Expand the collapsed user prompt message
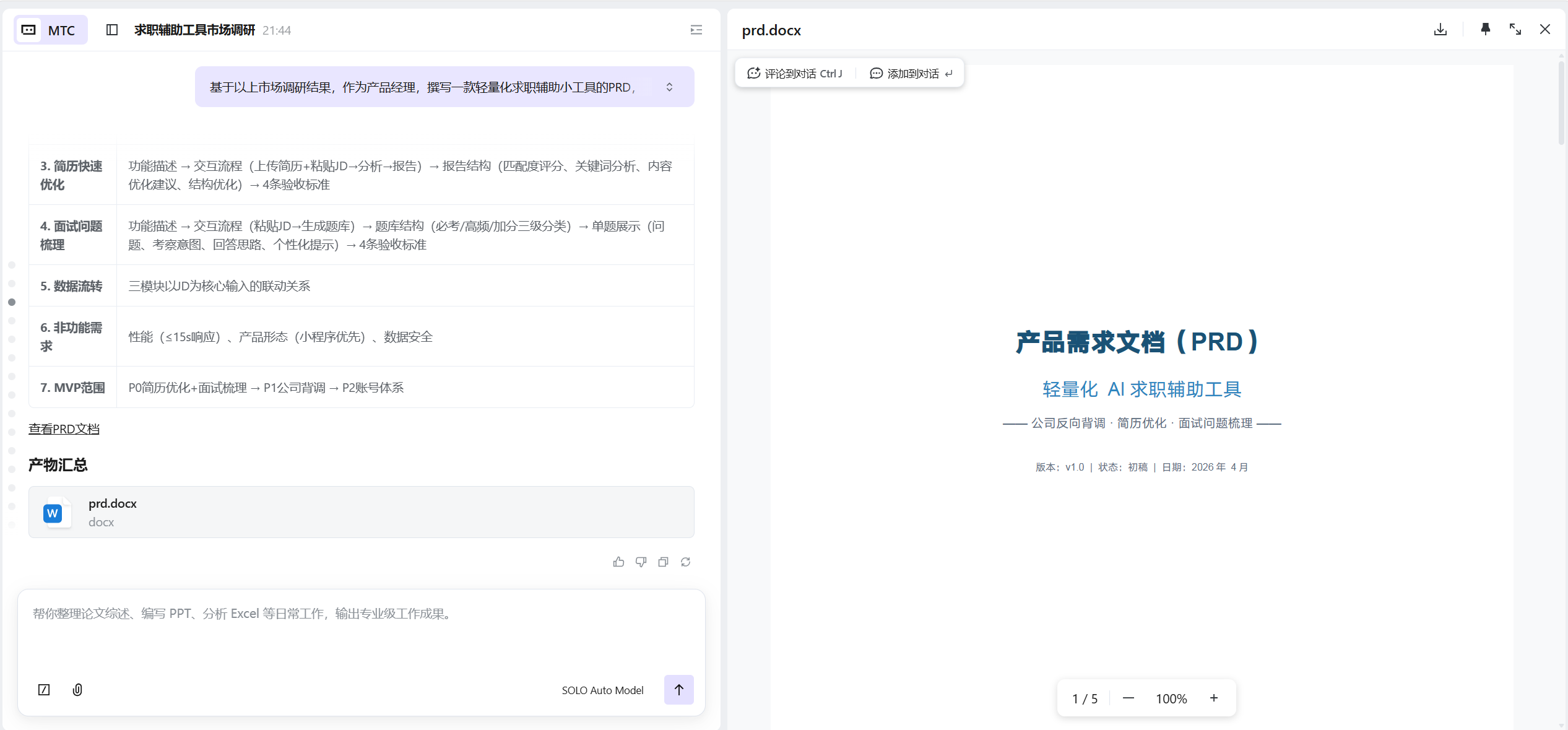This screenshot has width=1568, height=730. [669, 87]
